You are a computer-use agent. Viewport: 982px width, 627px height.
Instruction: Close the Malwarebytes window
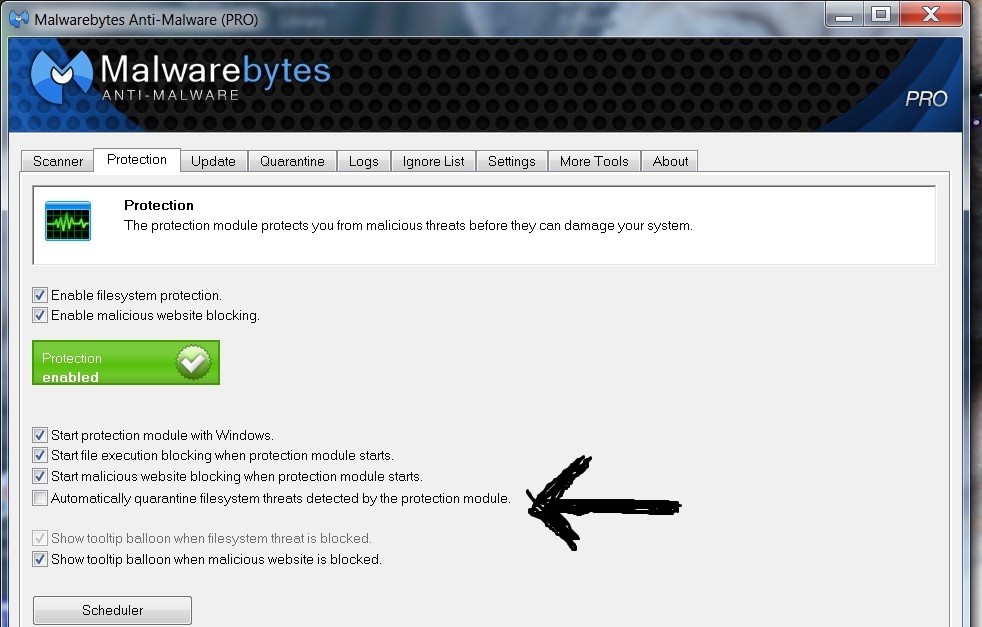(x=931, y=14)
